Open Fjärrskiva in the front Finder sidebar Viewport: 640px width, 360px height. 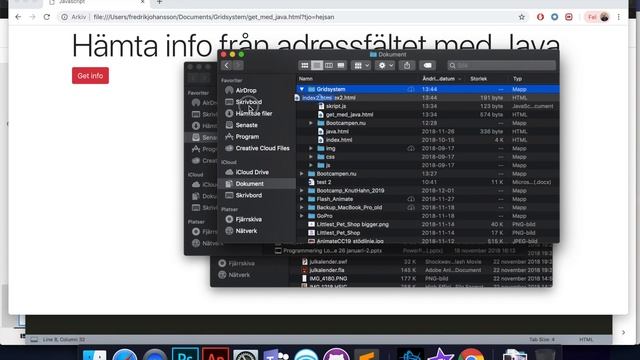(249, 219)
